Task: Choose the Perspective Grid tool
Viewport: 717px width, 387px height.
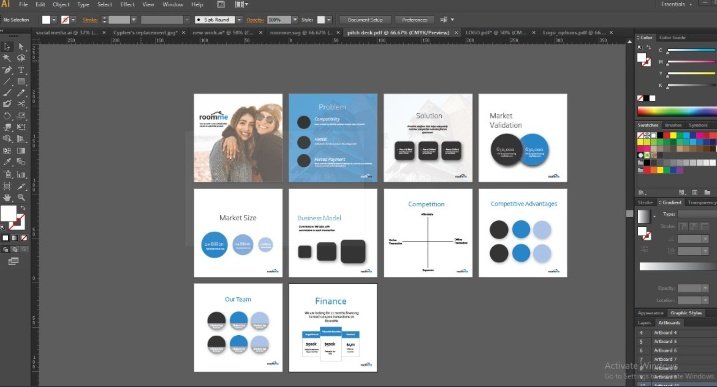Action: [21, 139]
